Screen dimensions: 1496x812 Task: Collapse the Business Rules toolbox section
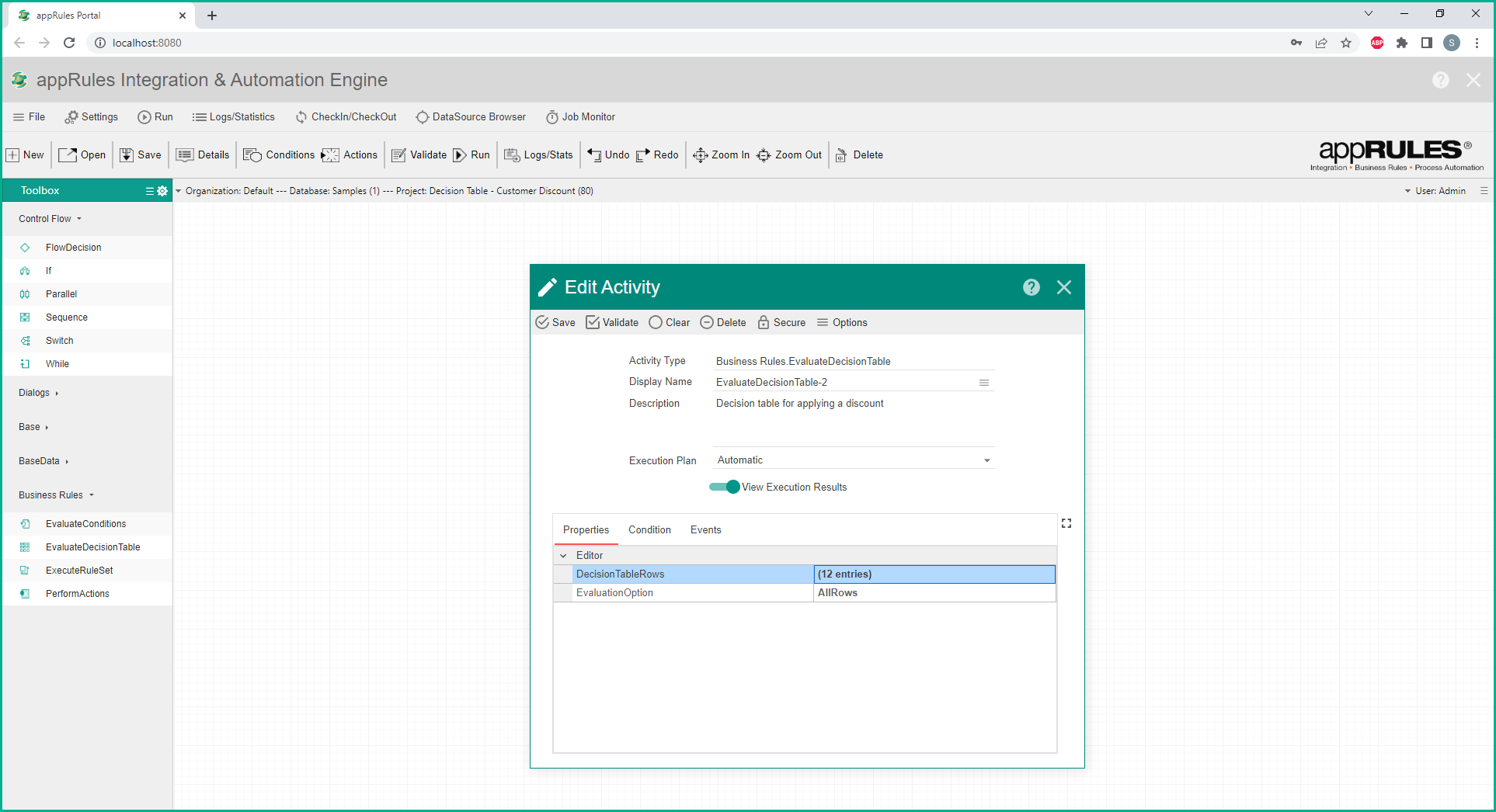tap(56, 495)
